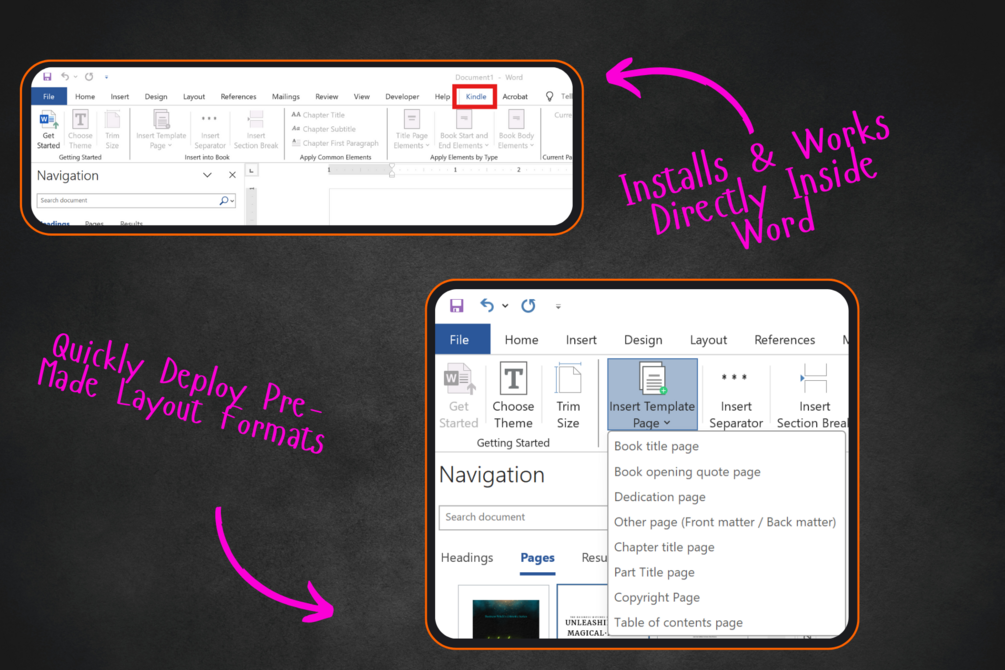Apply the Chapter Title style
The image size is (1005, 670).
tap(318, 115)
